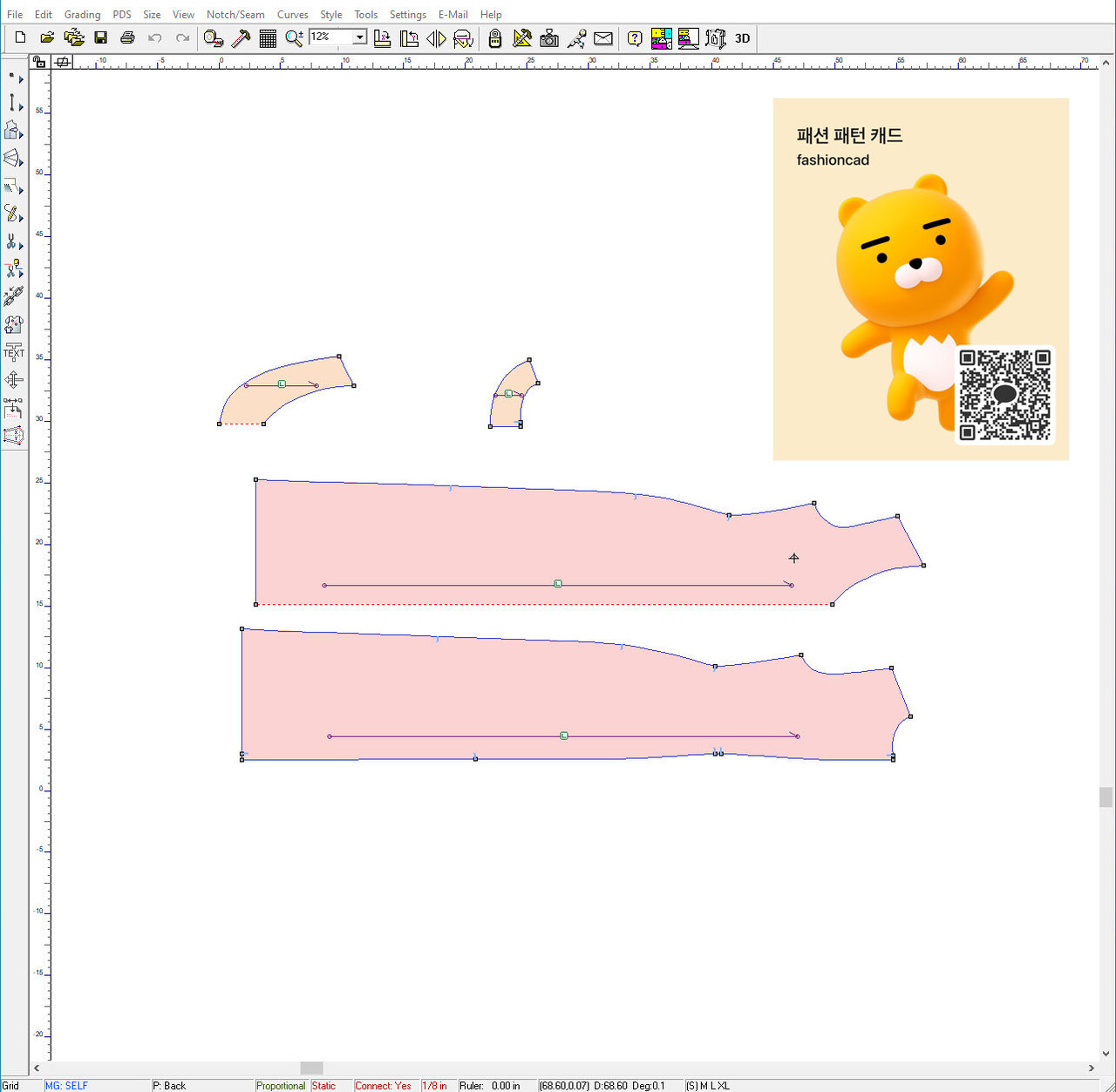The height and width of the screenshot is (1092, 1116).
Task: Expand the point tool flyout arrow
Action: pos(21,81)
